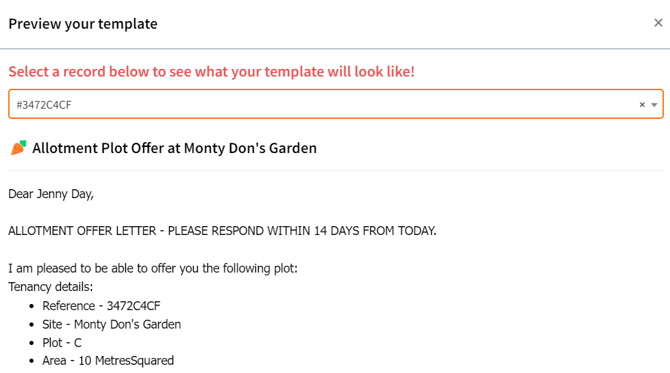Click the bullet before Area item

pyautogui.click(x=32, y=361)
